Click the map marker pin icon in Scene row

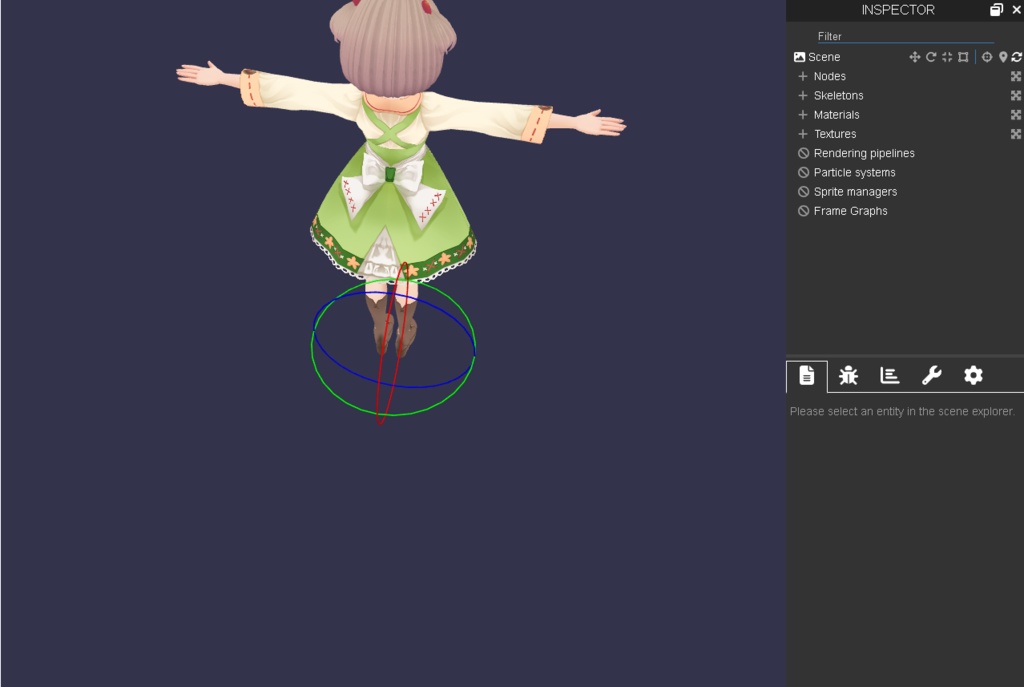click(x=1003, y=57)
